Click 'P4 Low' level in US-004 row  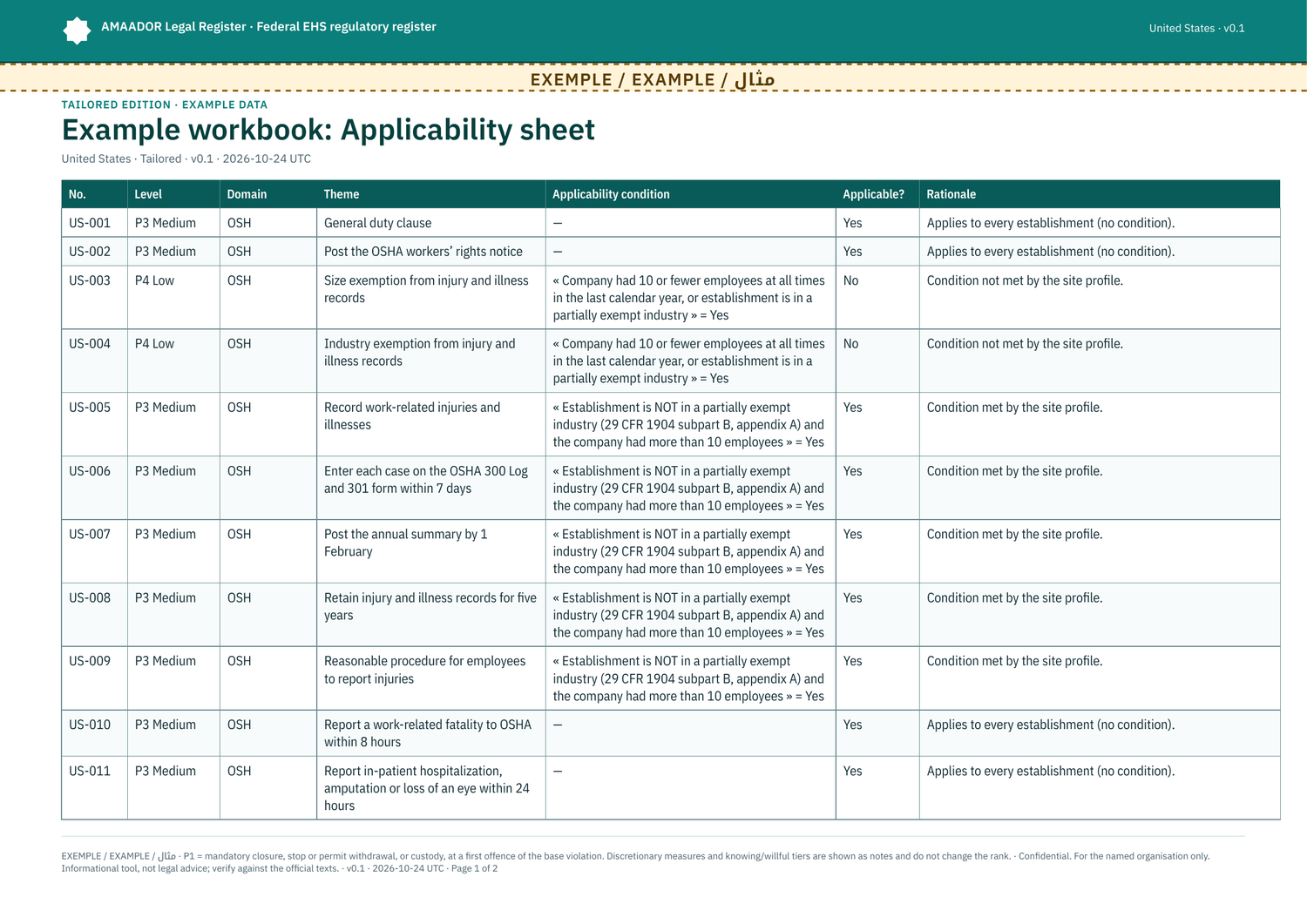click(x=154, y=344)
